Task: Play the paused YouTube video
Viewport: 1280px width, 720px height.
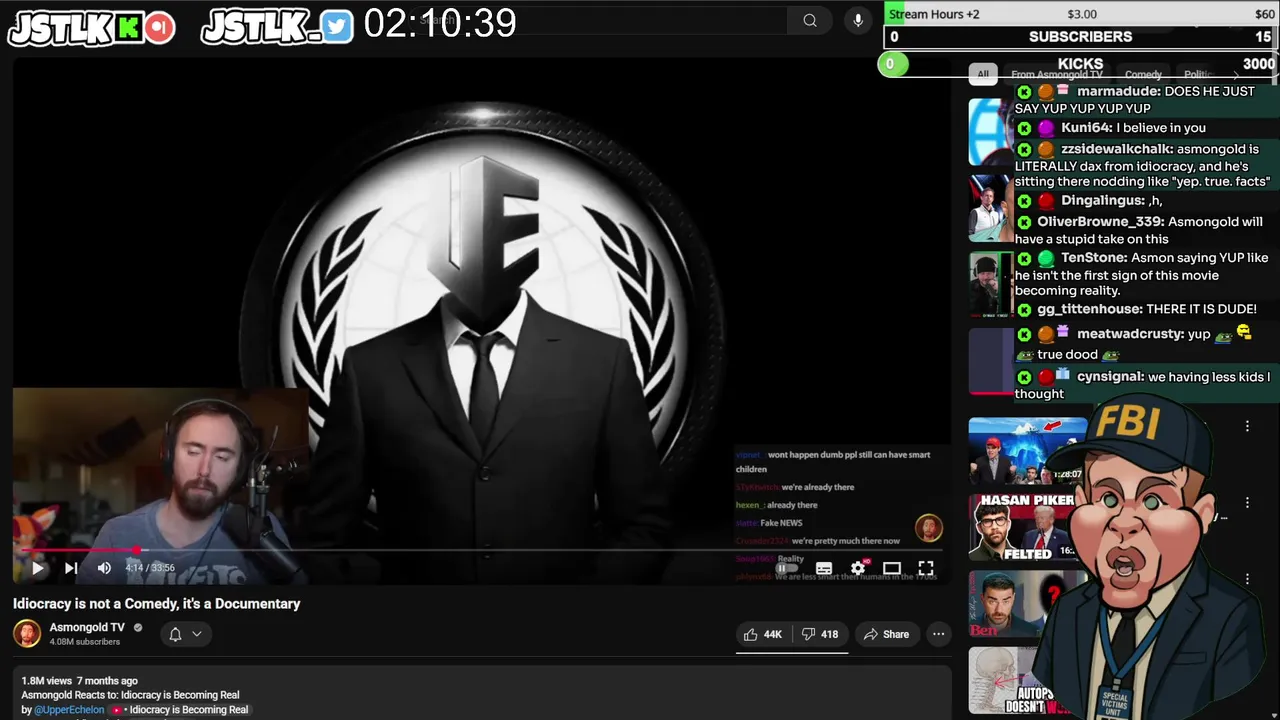Action: coord(37,568)
